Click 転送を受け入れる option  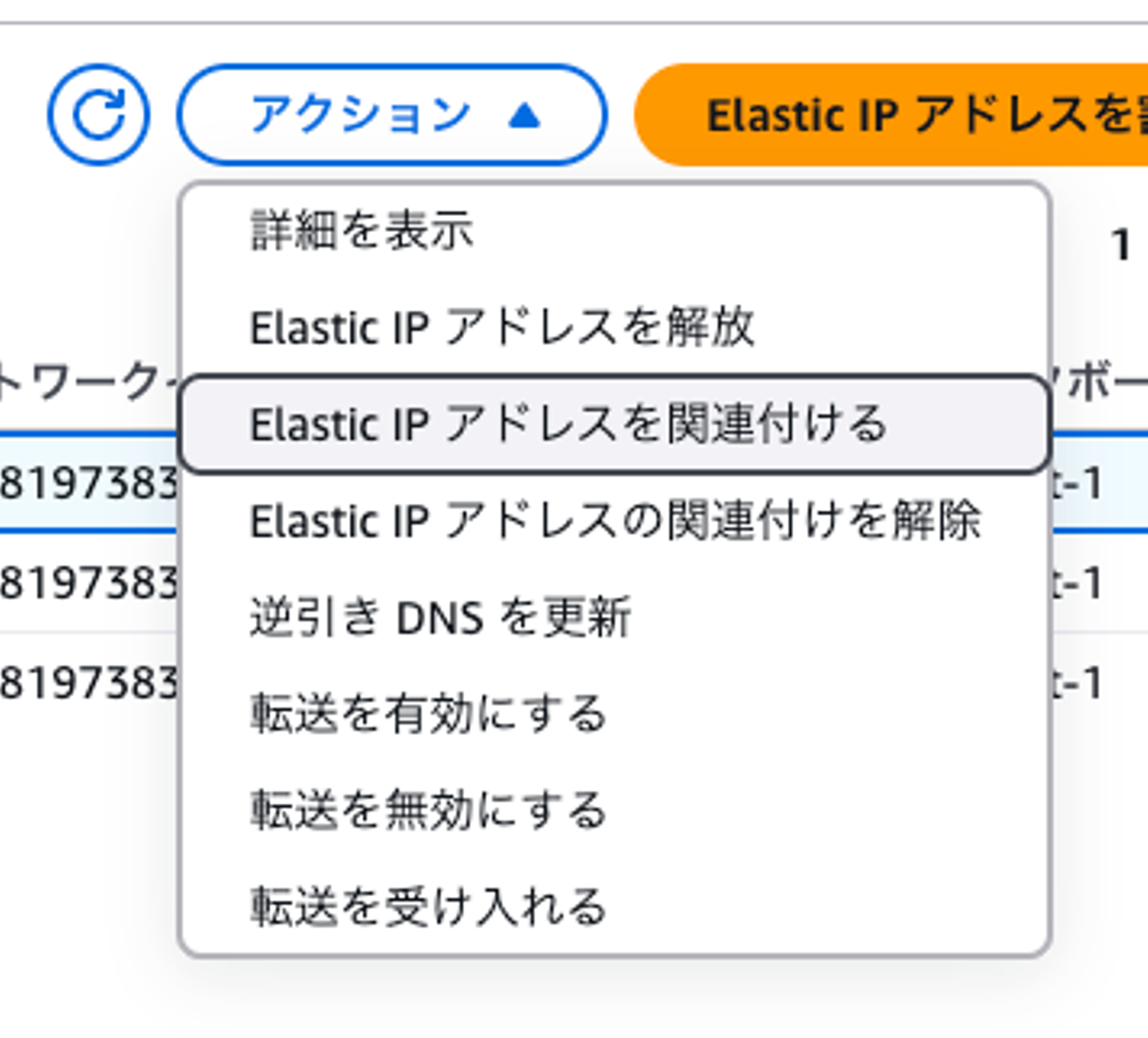[x=428, y=906]
